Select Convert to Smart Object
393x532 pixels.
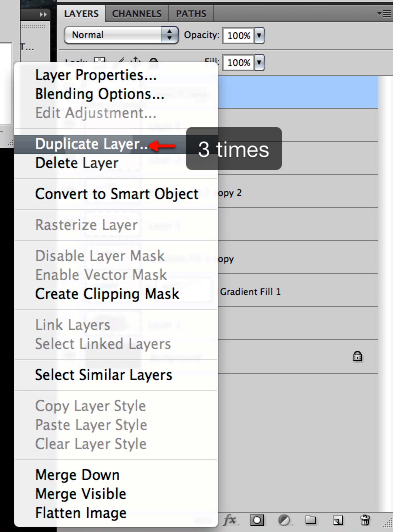[116, 194]
